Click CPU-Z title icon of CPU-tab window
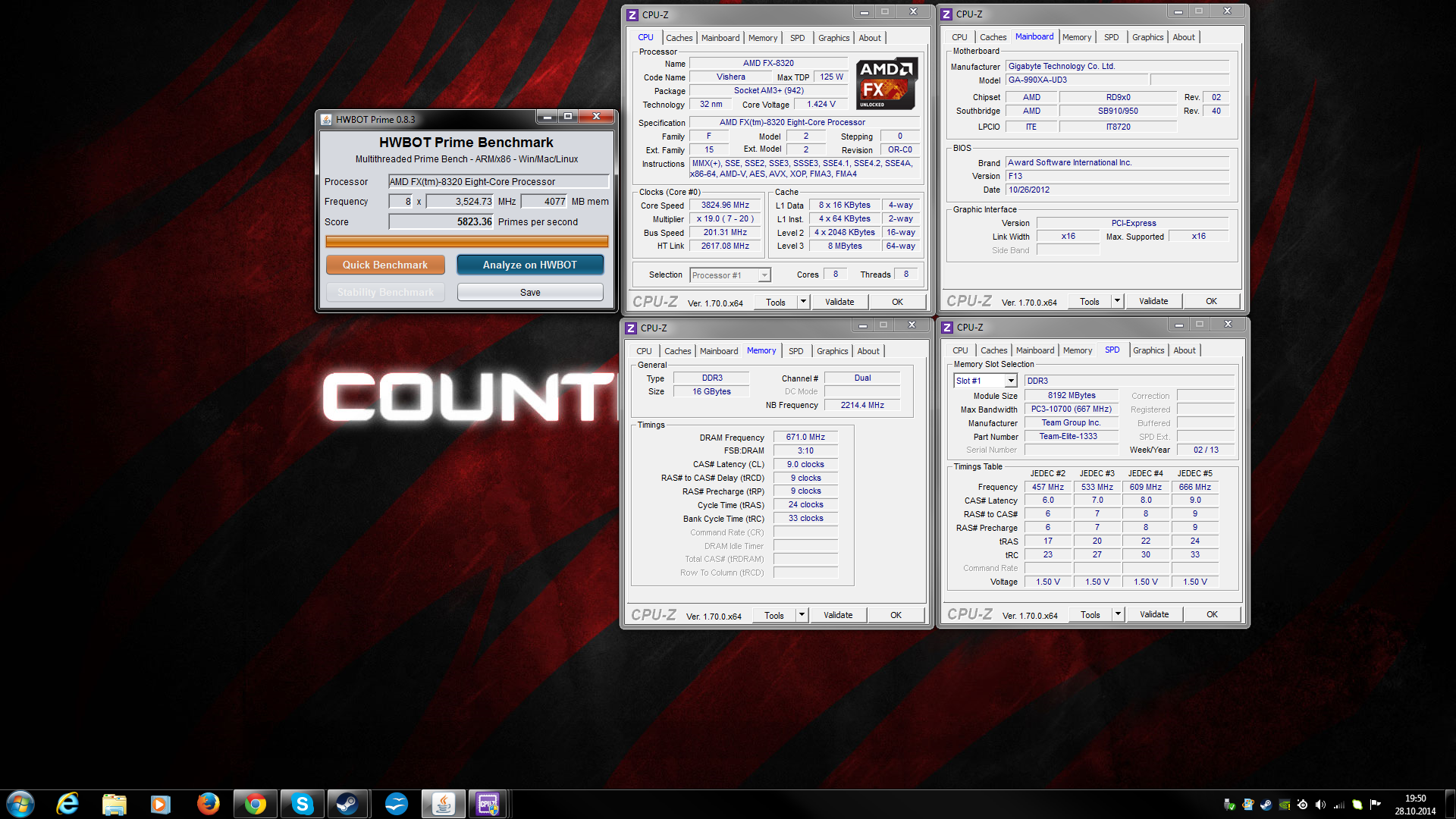 click(x=632, y=14)
